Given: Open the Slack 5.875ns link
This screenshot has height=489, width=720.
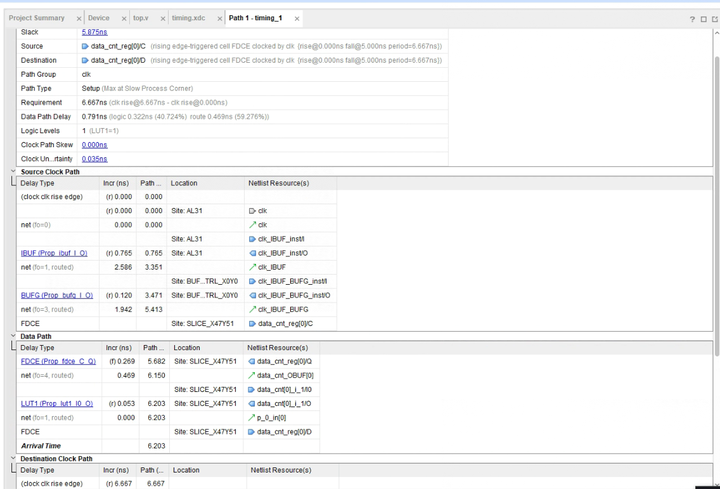Looking at the screenshot, I should click(x=95, y=32).
